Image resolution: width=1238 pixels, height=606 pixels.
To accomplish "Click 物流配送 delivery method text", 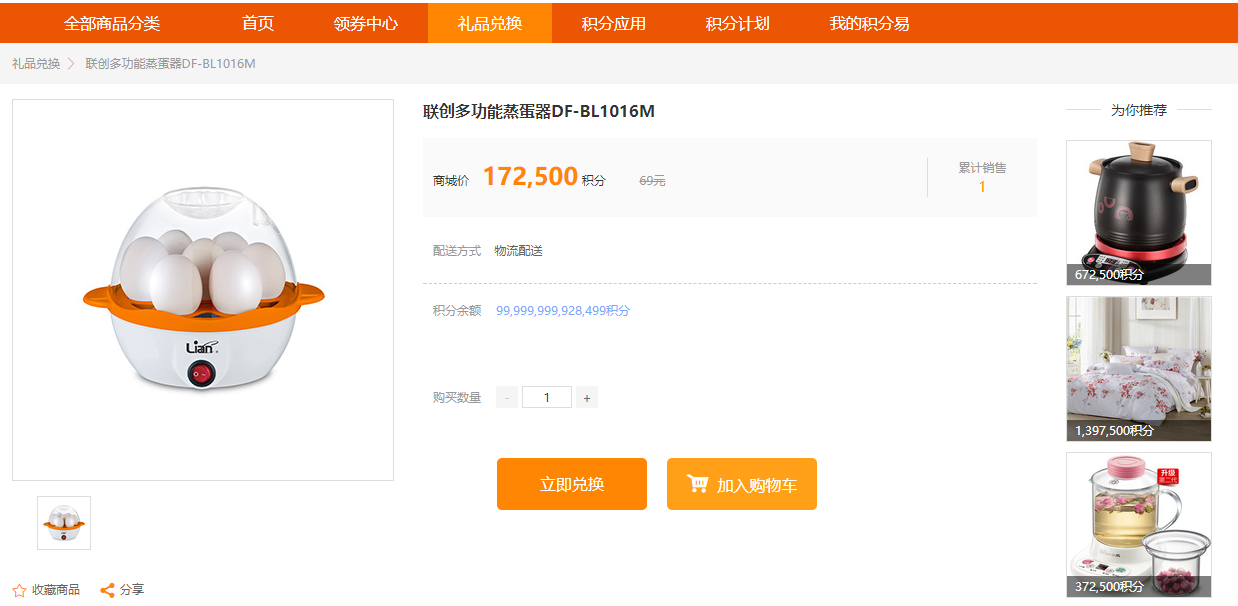I will [518, 251].
